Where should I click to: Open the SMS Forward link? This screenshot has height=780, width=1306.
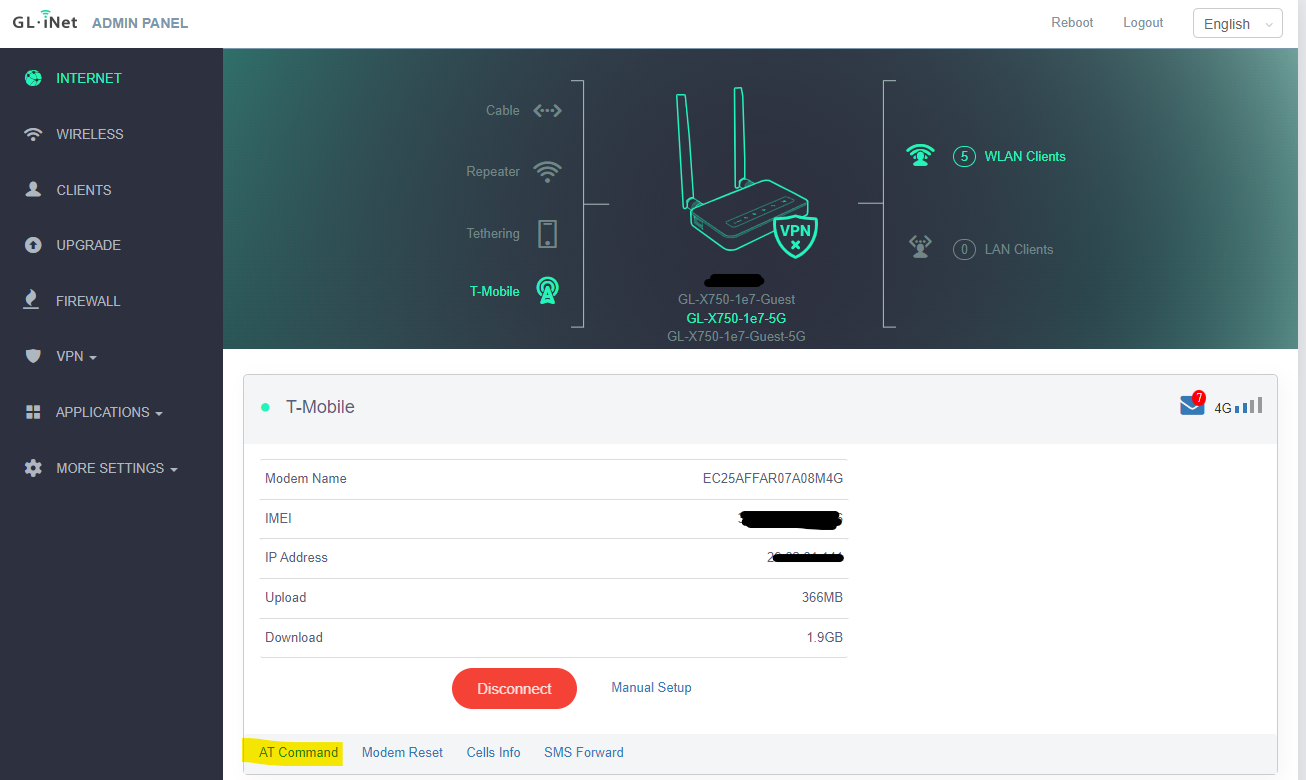pyautogui.click(x=584, y=752)
